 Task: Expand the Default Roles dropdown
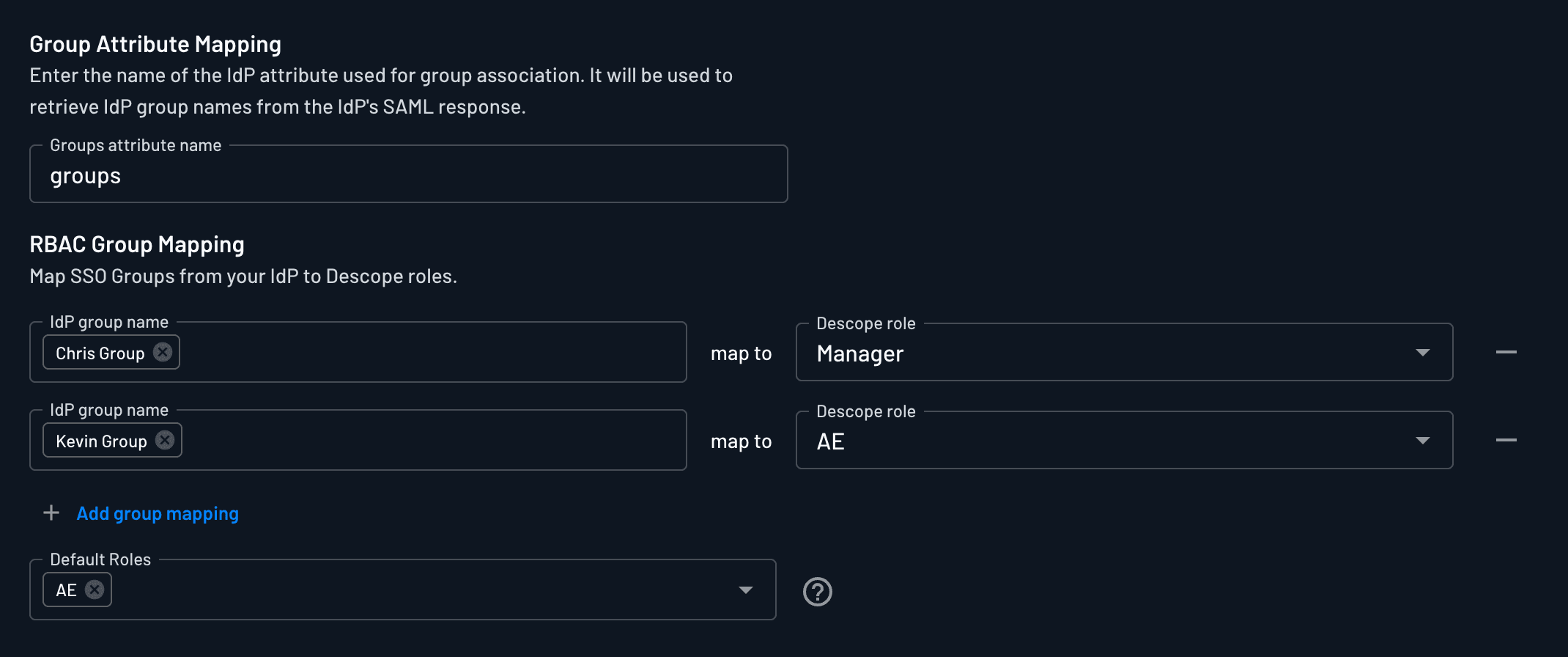746,590
